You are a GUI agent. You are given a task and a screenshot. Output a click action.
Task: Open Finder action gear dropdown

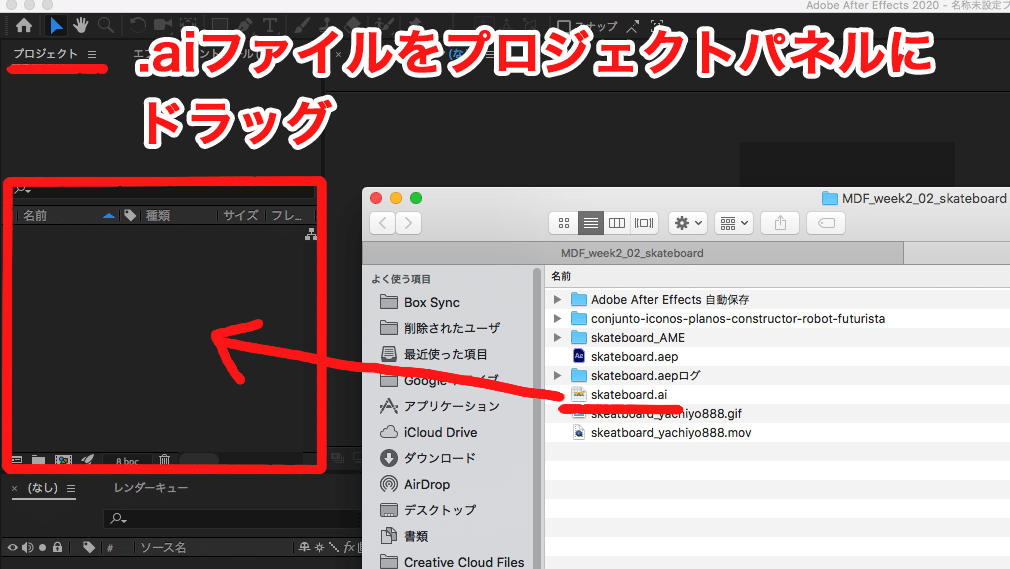point(688,223)
